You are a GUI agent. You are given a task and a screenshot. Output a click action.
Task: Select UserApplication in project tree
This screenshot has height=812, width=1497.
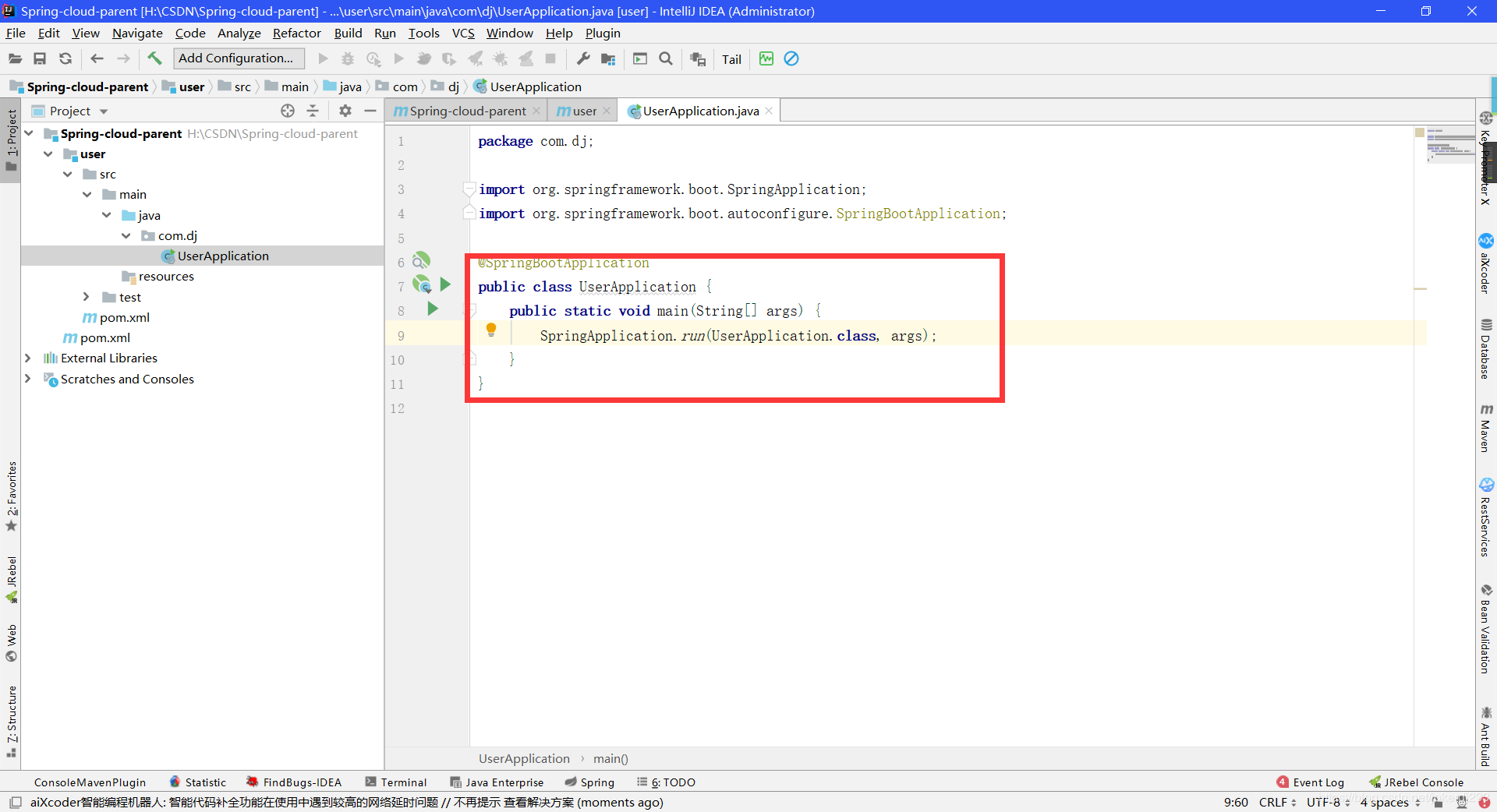[x=223, y=256]
